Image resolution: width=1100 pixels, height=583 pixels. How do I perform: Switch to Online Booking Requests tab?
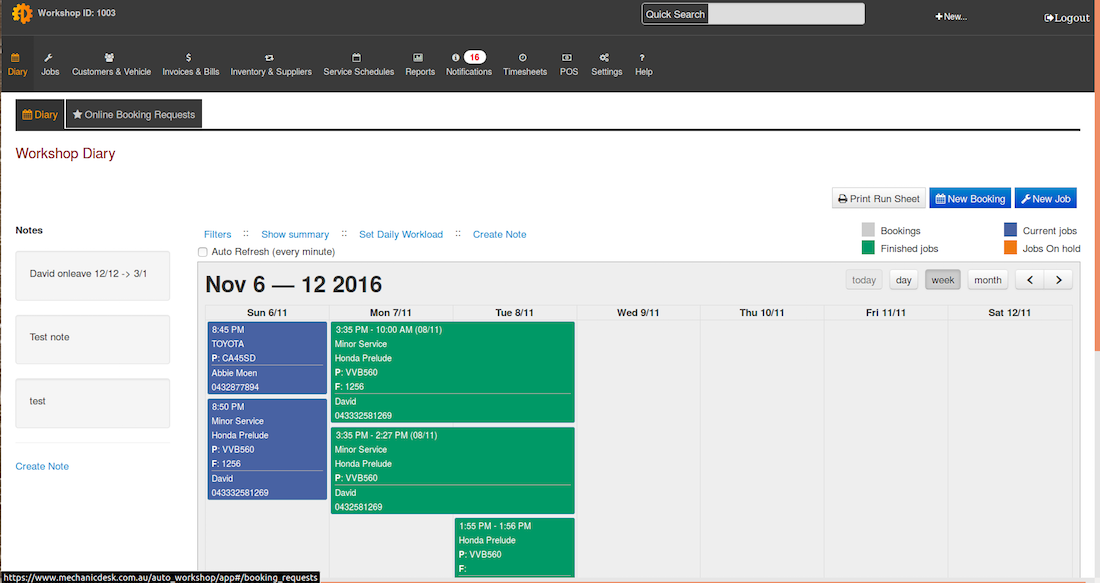(133, 114)
